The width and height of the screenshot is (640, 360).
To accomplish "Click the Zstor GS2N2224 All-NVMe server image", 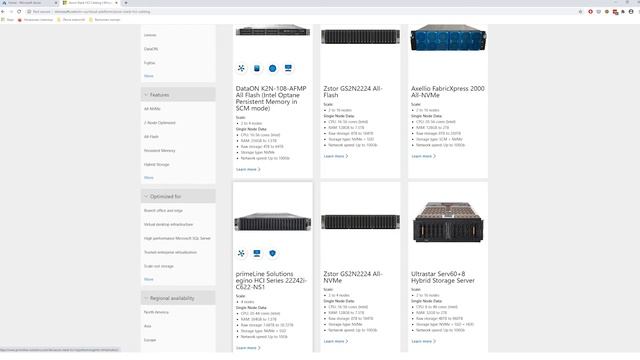I will click(360, 222).
